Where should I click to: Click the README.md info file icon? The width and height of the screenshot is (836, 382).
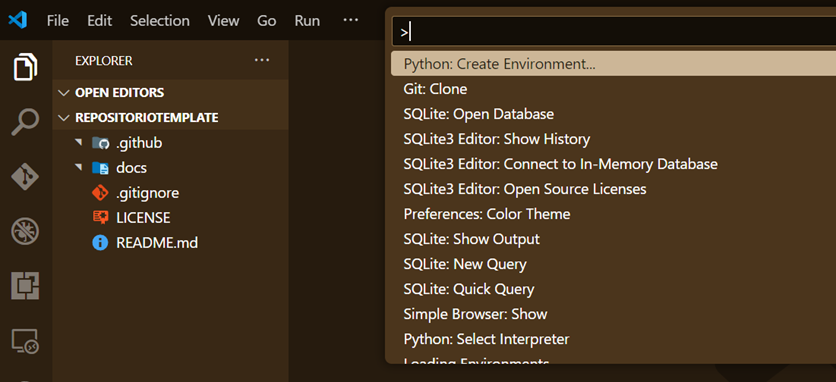(100, 243)
